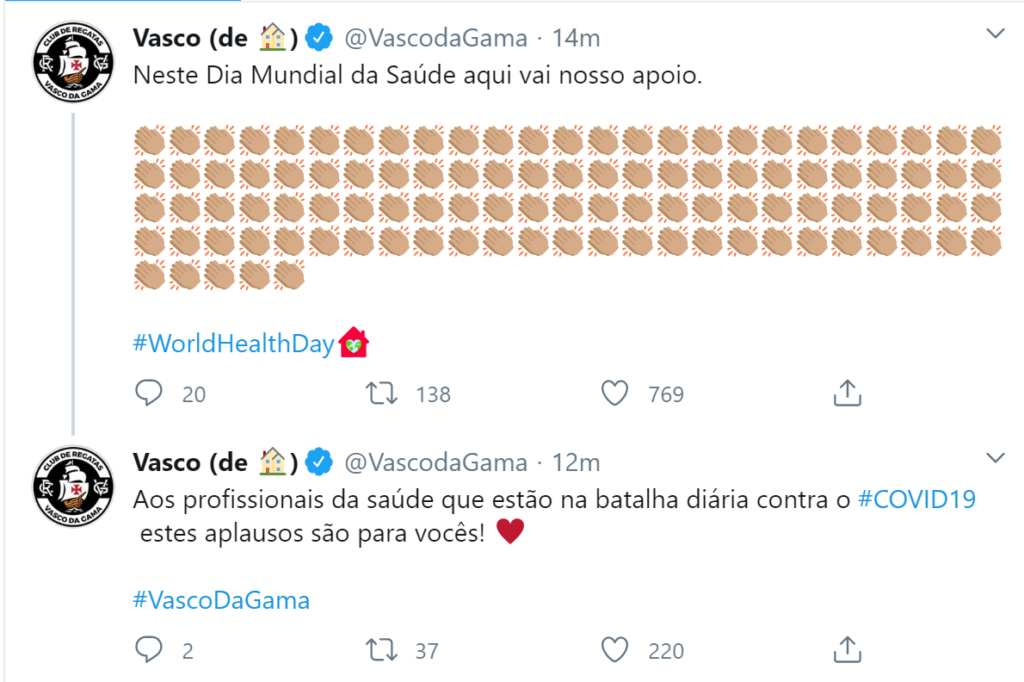The width and height of the screenshot is (1024, 682).
Task: Reply to the World Health Day tweet
Action: pos(148,393)
